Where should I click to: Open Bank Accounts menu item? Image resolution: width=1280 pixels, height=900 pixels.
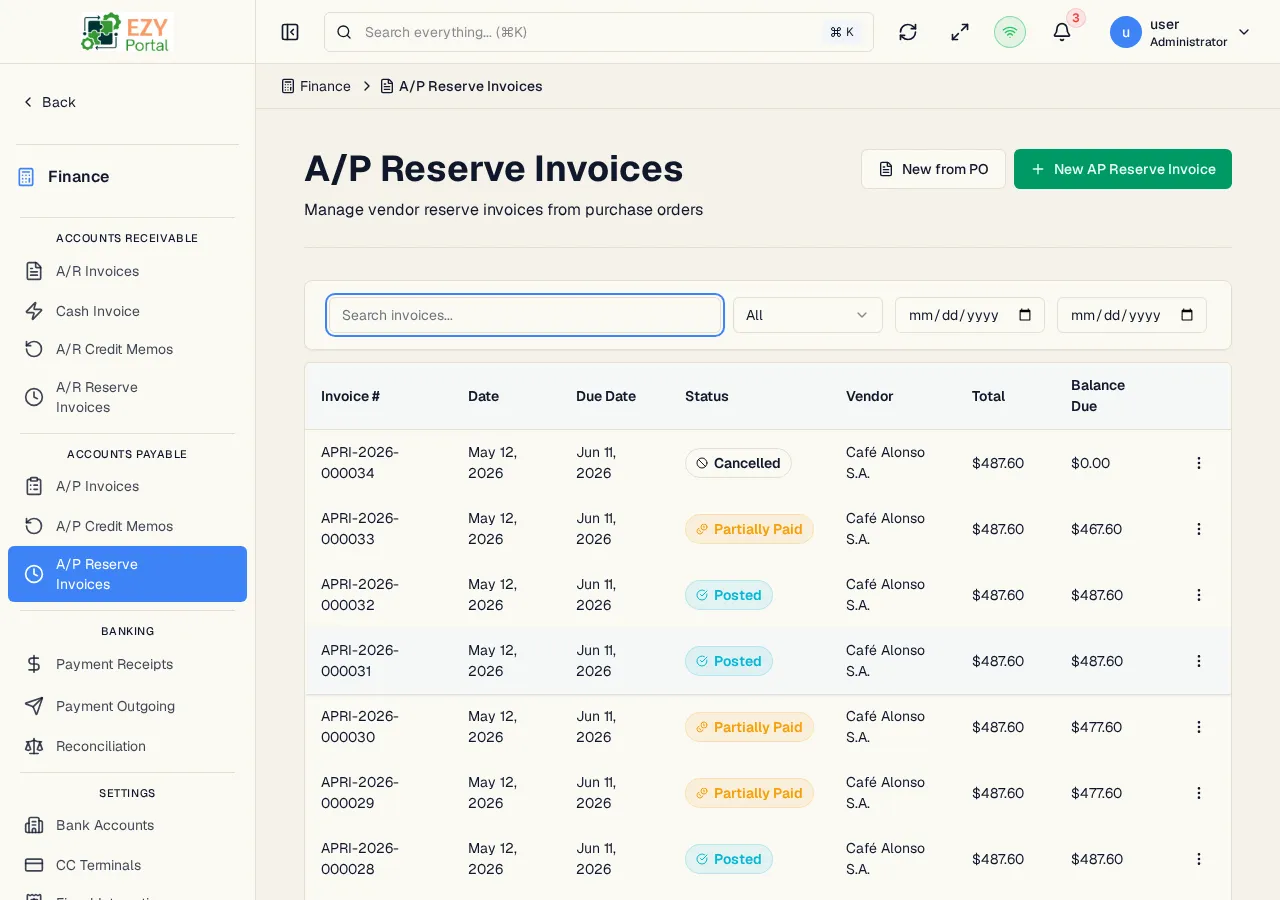[127, 825]
